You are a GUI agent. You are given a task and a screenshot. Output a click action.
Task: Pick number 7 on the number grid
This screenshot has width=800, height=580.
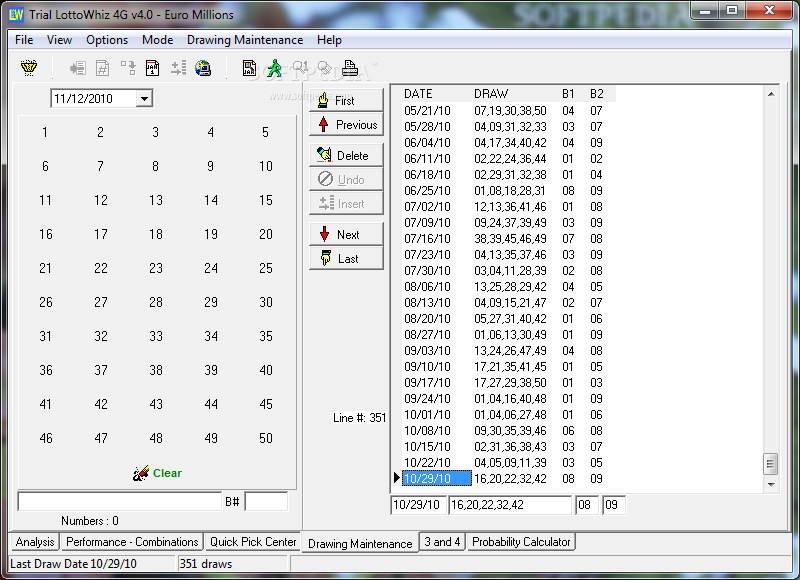[101, 166]
